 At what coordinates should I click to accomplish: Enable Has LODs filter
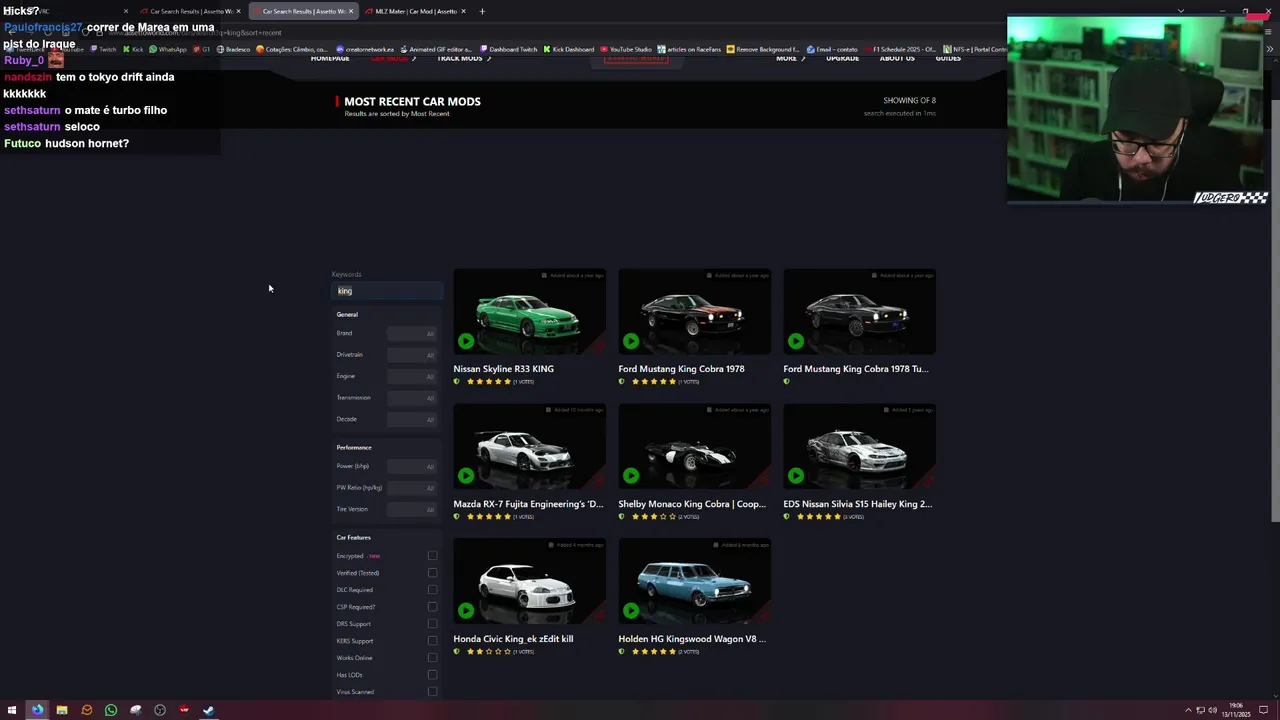[x=432, y=675]
